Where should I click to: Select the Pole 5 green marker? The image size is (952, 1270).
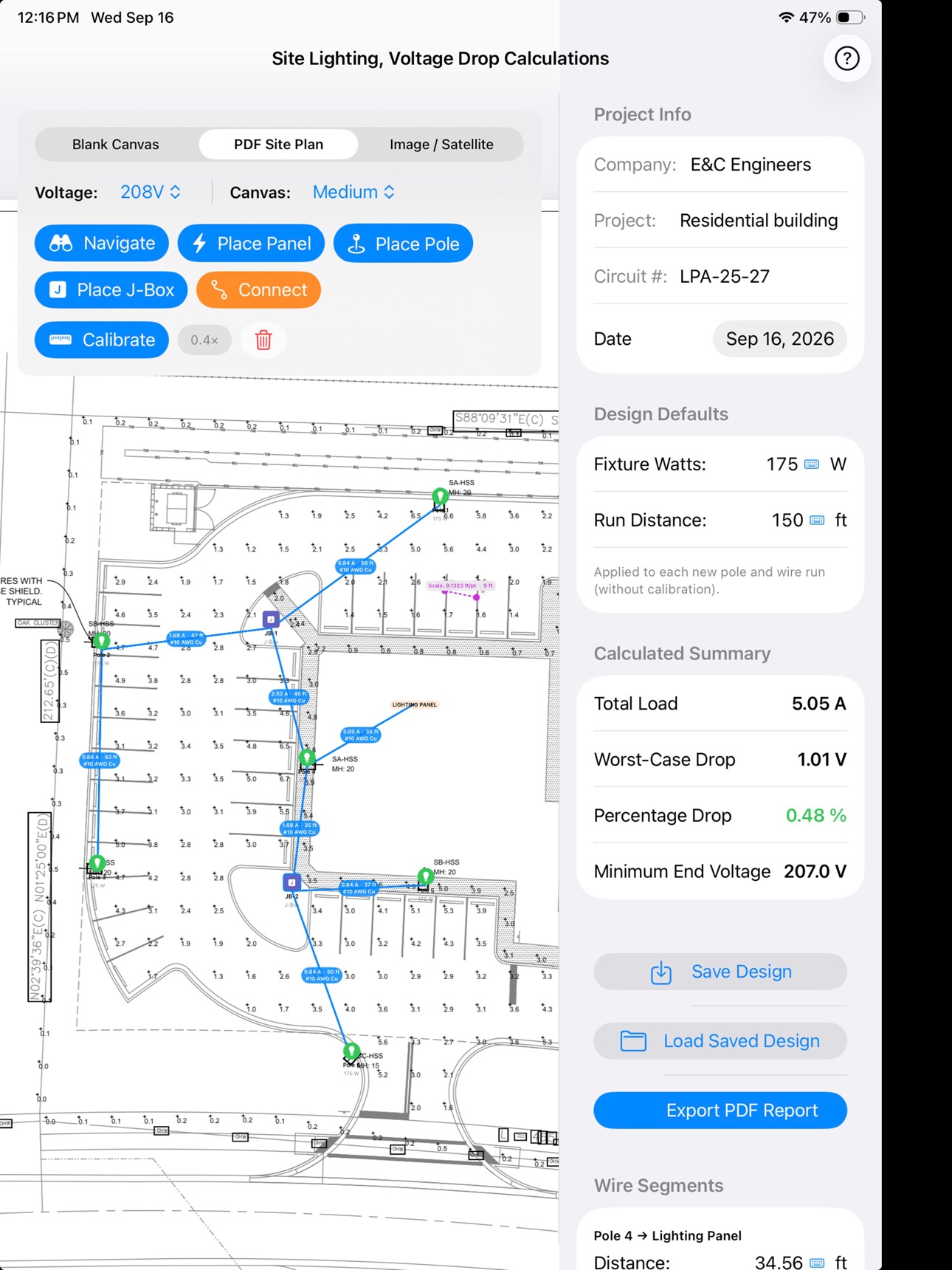pos(425,876)
